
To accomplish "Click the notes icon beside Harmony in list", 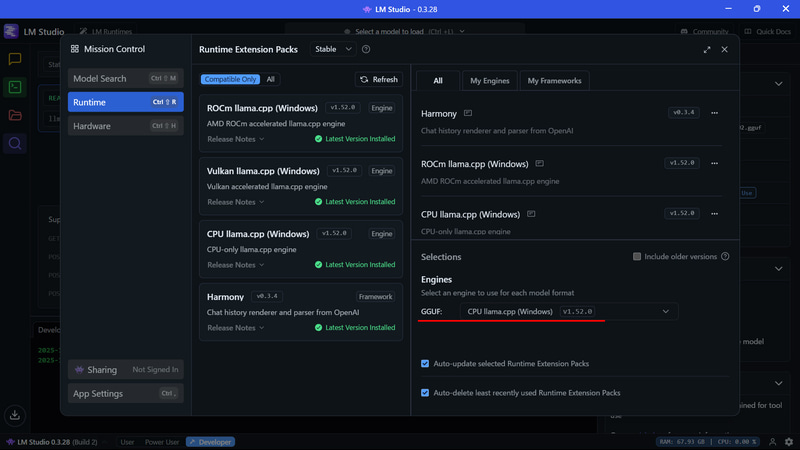I will 468,113.
